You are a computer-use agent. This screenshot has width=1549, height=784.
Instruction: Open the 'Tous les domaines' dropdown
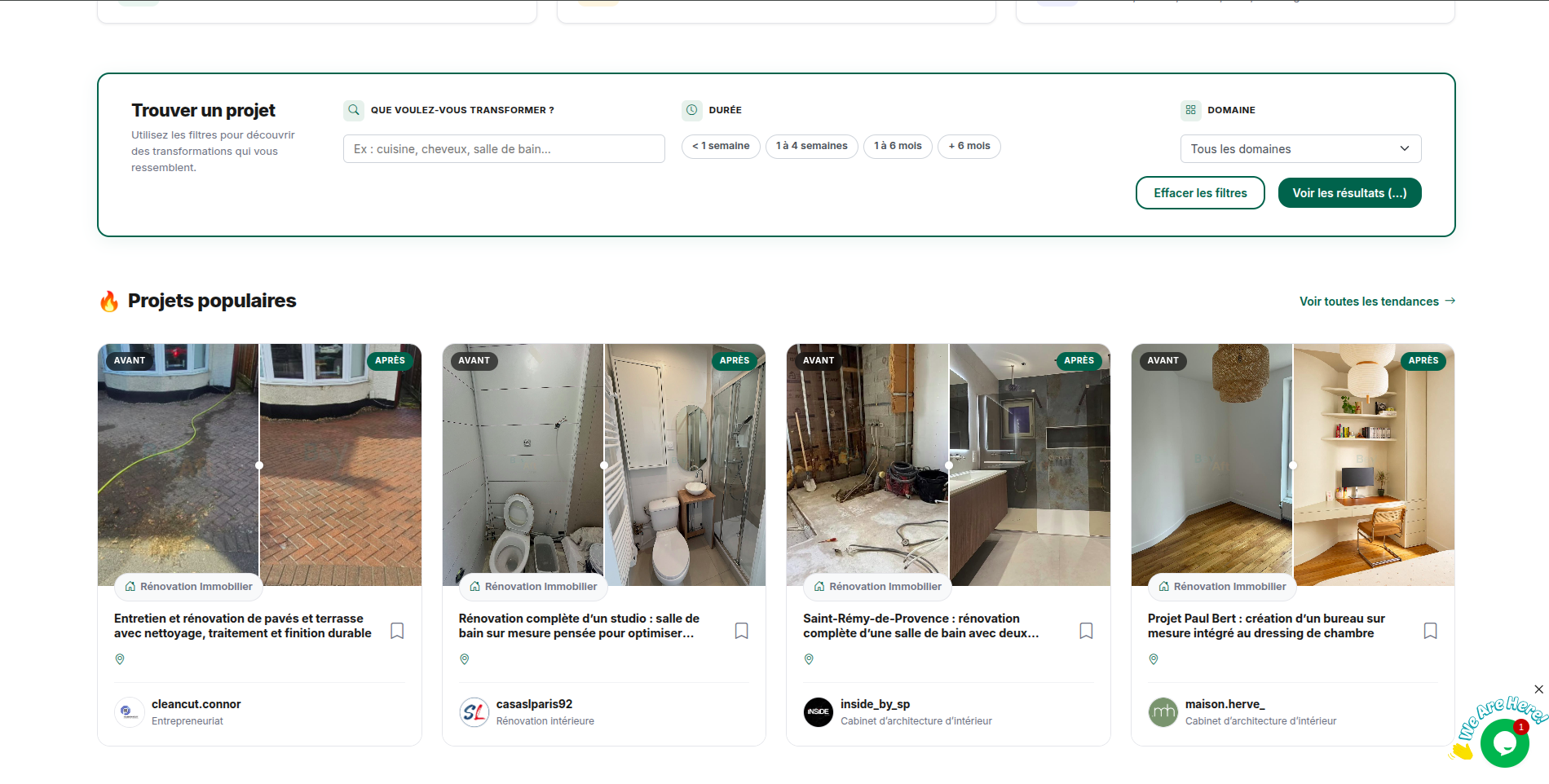1300,149
